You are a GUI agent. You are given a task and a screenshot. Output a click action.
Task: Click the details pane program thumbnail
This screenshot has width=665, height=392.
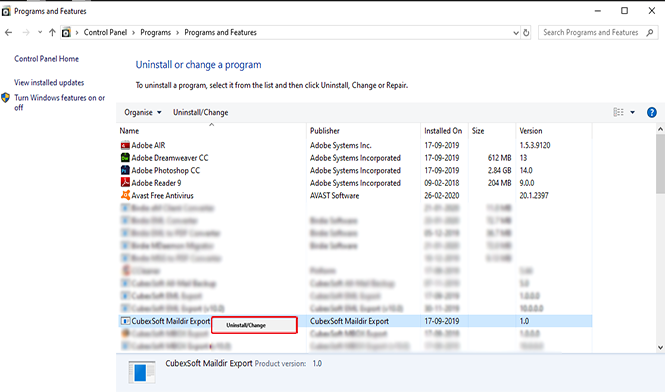(x=141, y=372)
